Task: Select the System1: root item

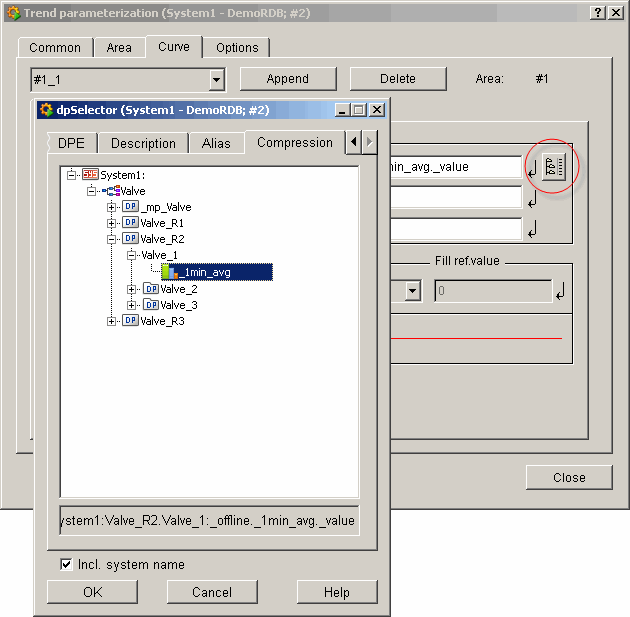Action: pyautogui.click(x=123, y=175)
